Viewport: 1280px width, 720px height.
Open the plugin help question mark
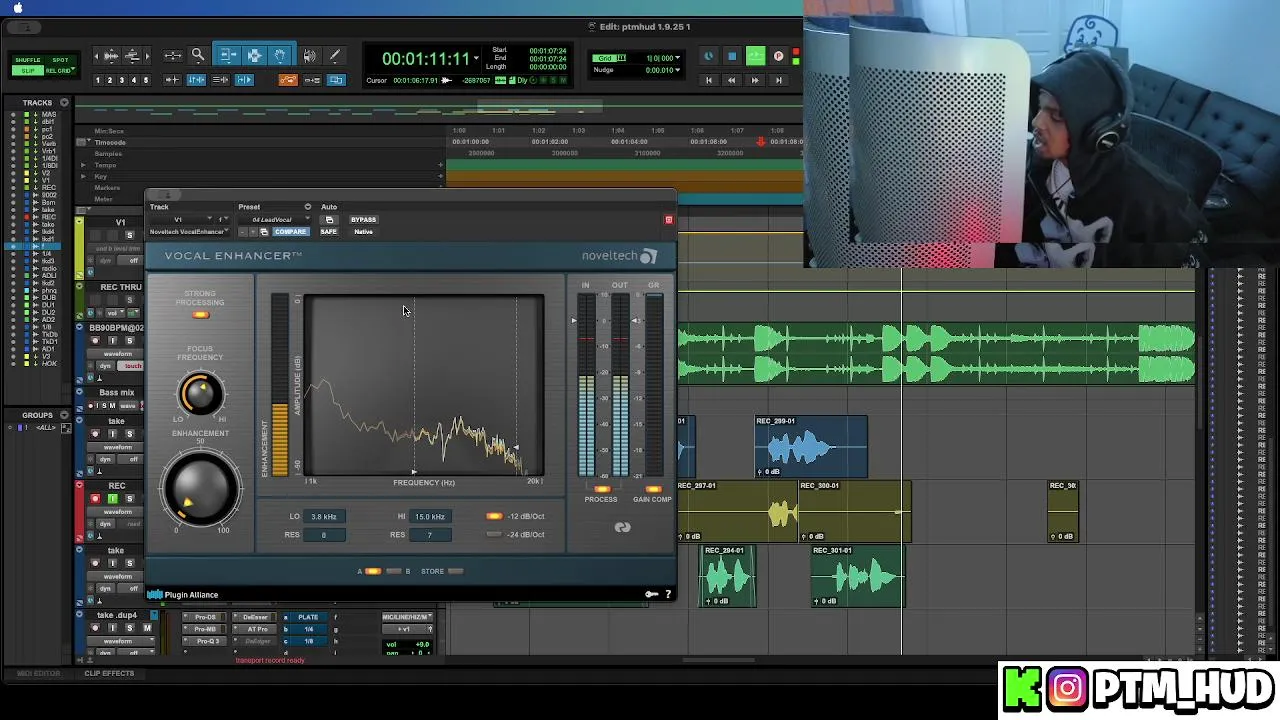coord(668,595)
